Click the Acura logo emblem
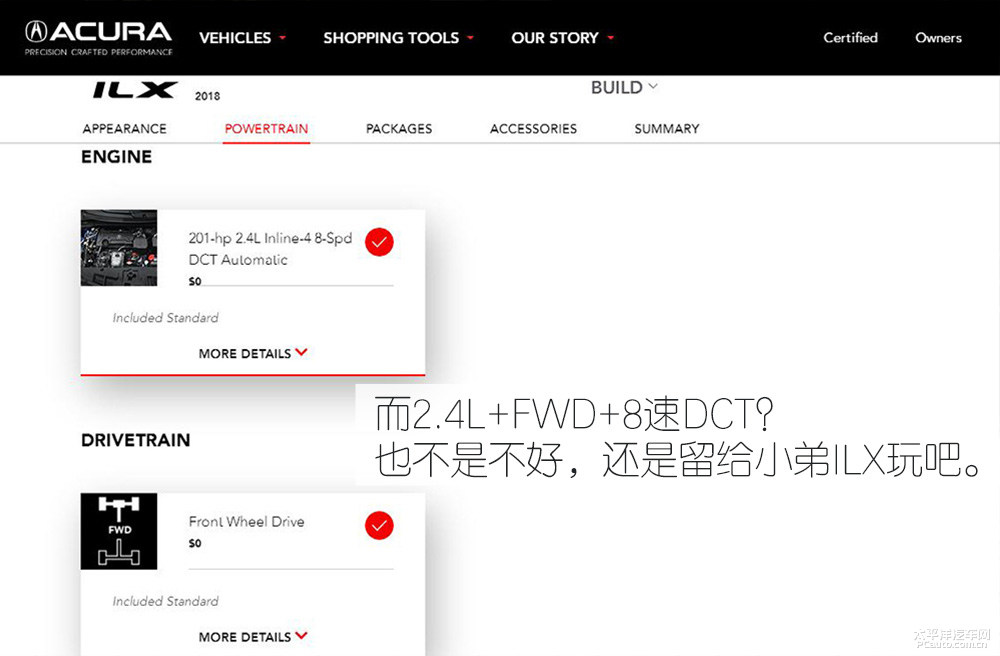The image size is (1000, 656). point(36,31)
